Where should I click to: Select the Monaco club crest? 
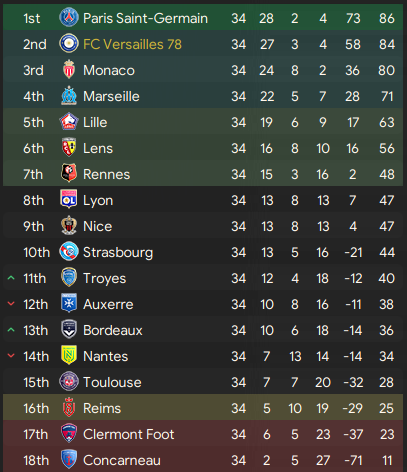click(69, 70)
